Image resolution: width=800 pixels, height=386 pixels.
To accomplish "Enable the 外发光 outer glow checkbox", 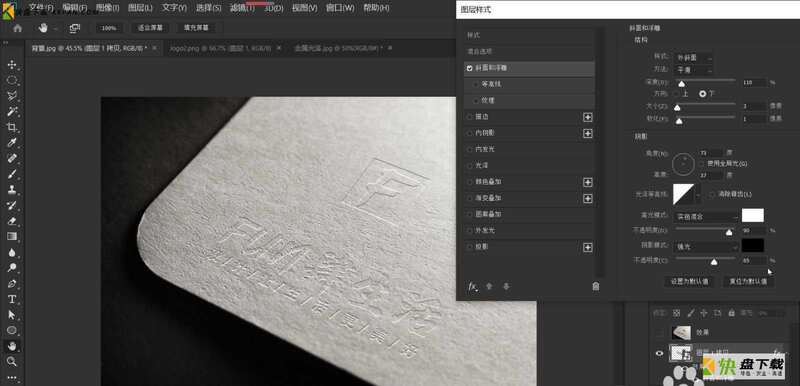I will click(469, 230).
